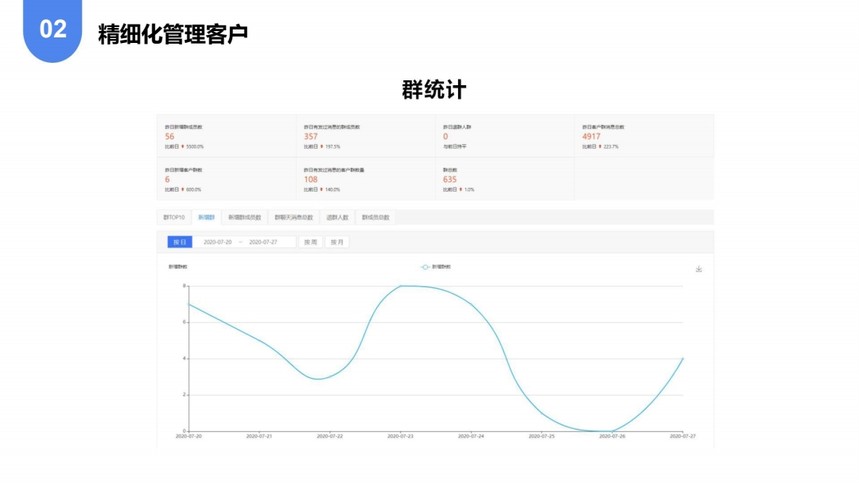
Task: Click the stat value 4917
Action: tap(591, 136)
